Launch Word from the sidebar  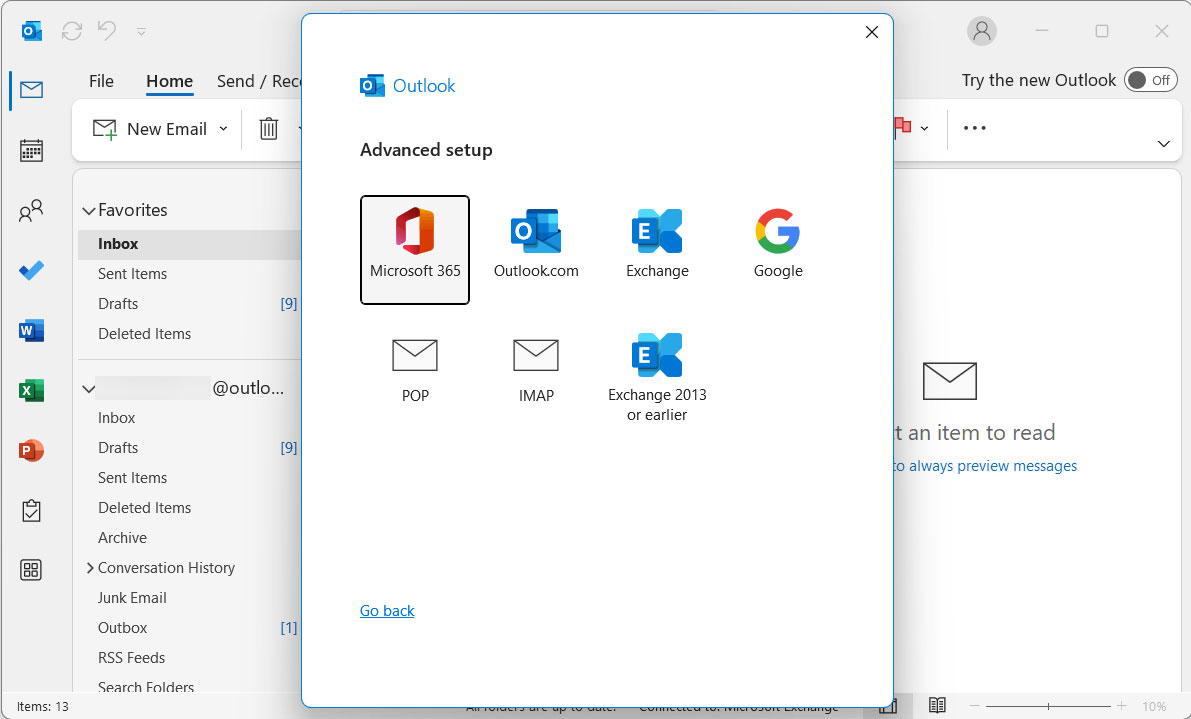coord(31,330)
